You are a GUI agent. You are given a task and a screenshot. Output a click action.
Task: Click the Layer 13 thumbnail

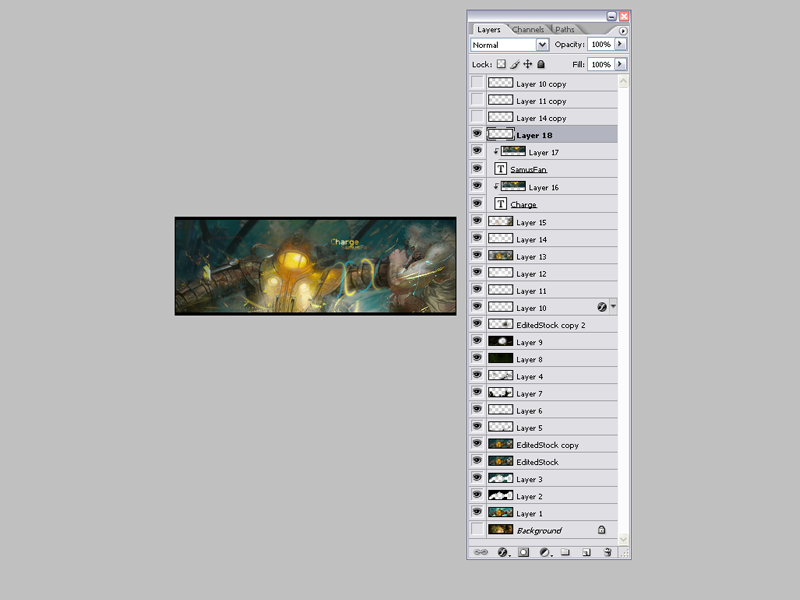coord(500,256)
